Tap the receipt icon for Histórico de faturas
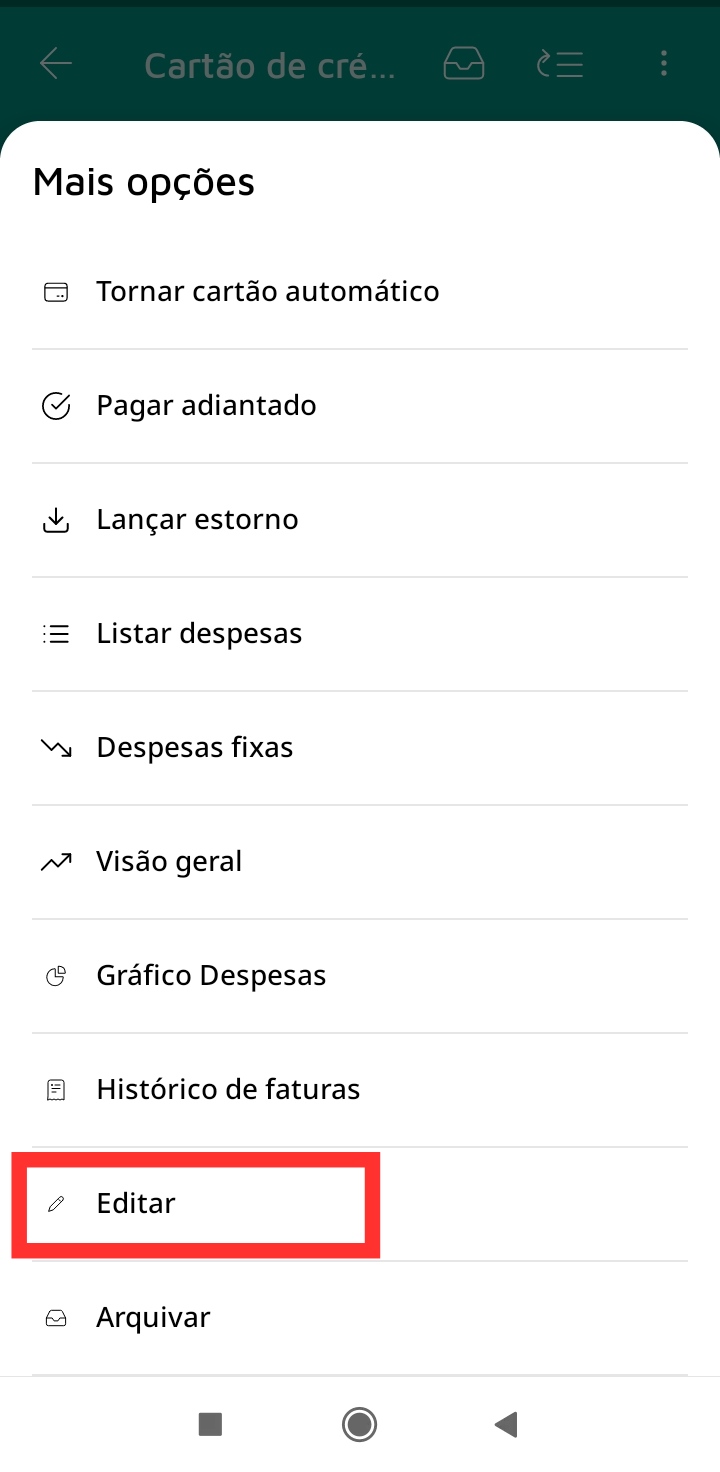 click(x=56, y=1090)
